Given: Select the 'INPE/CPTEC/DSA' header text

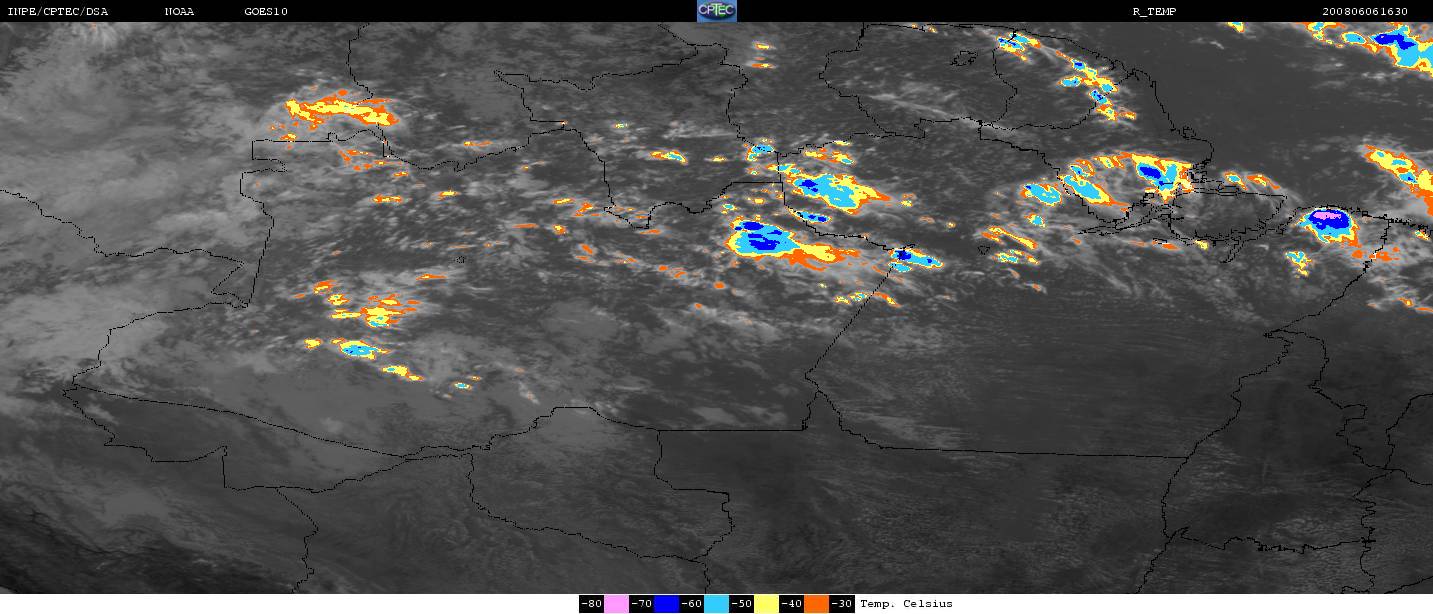Looking at the screenshot, I should [57, 11].
